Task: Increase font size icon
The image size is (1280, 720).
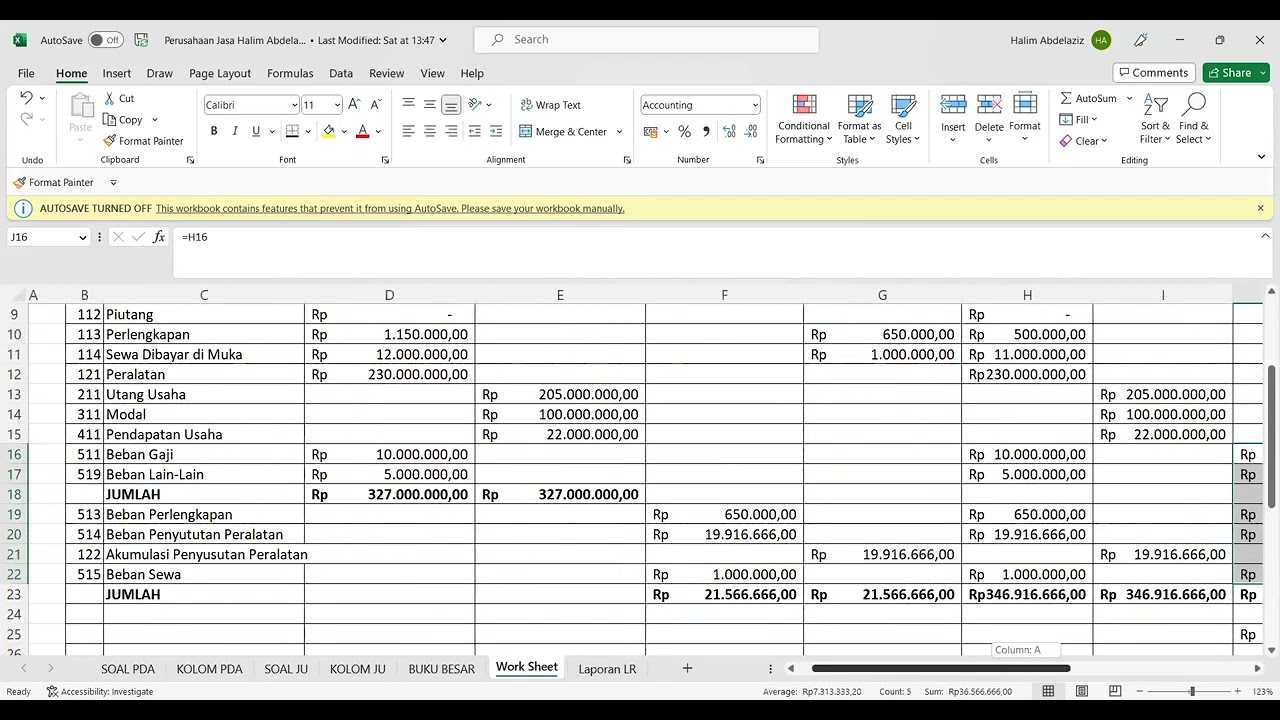Action: [x=354, y=104]
